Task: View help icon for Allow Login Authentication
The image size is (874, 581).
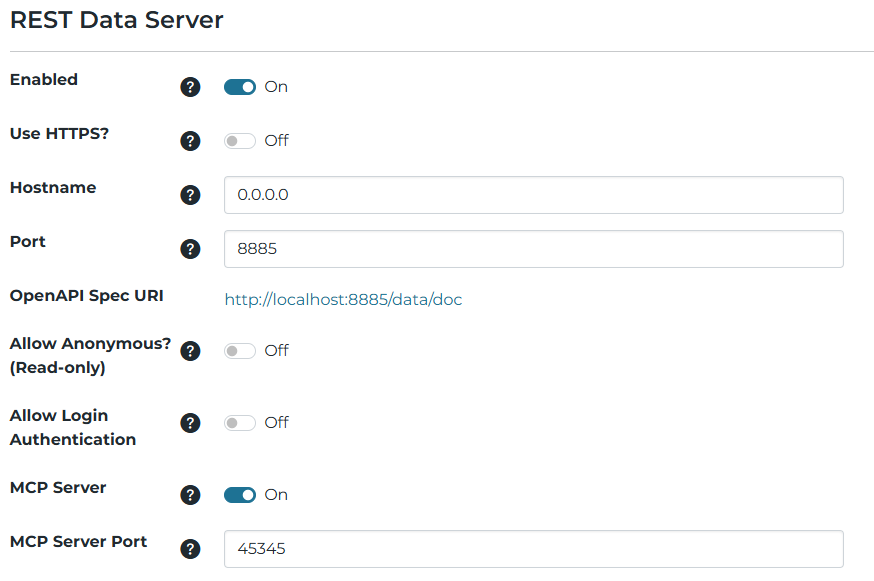Action: pyautogui.click(x=190, y=423)
